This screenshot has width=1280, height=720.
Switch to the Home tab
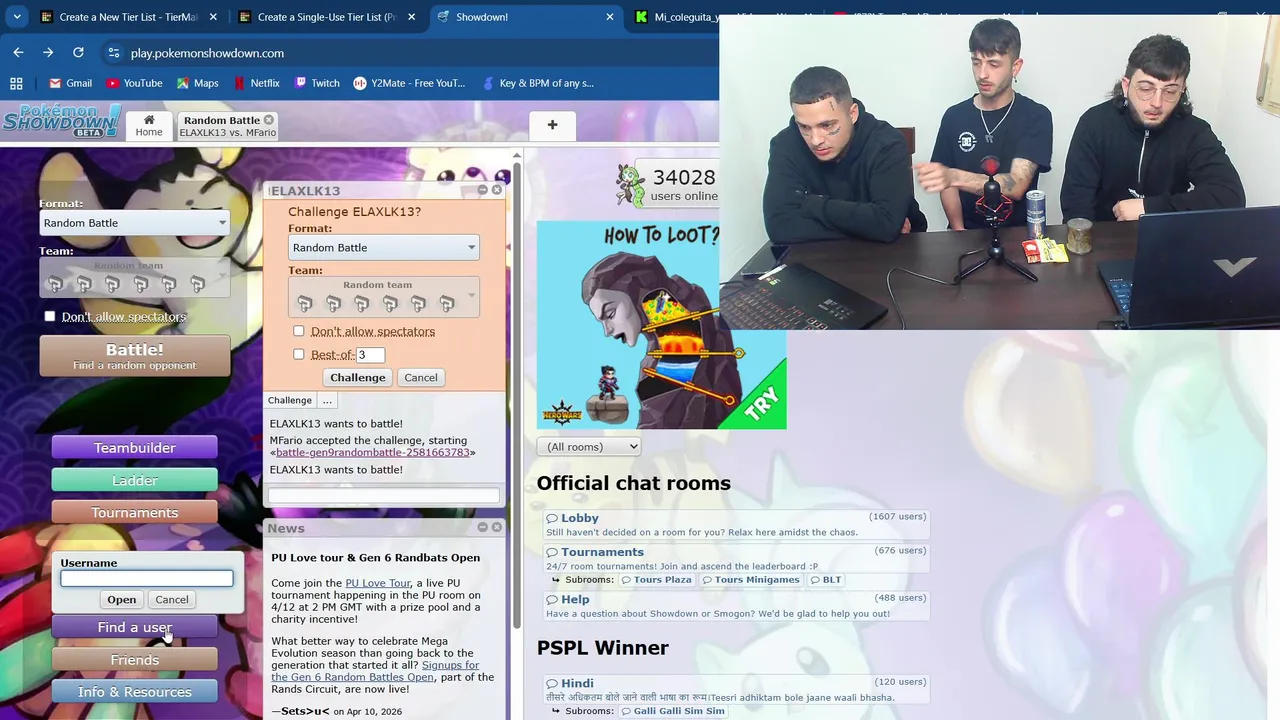click(x=149, y=125)
